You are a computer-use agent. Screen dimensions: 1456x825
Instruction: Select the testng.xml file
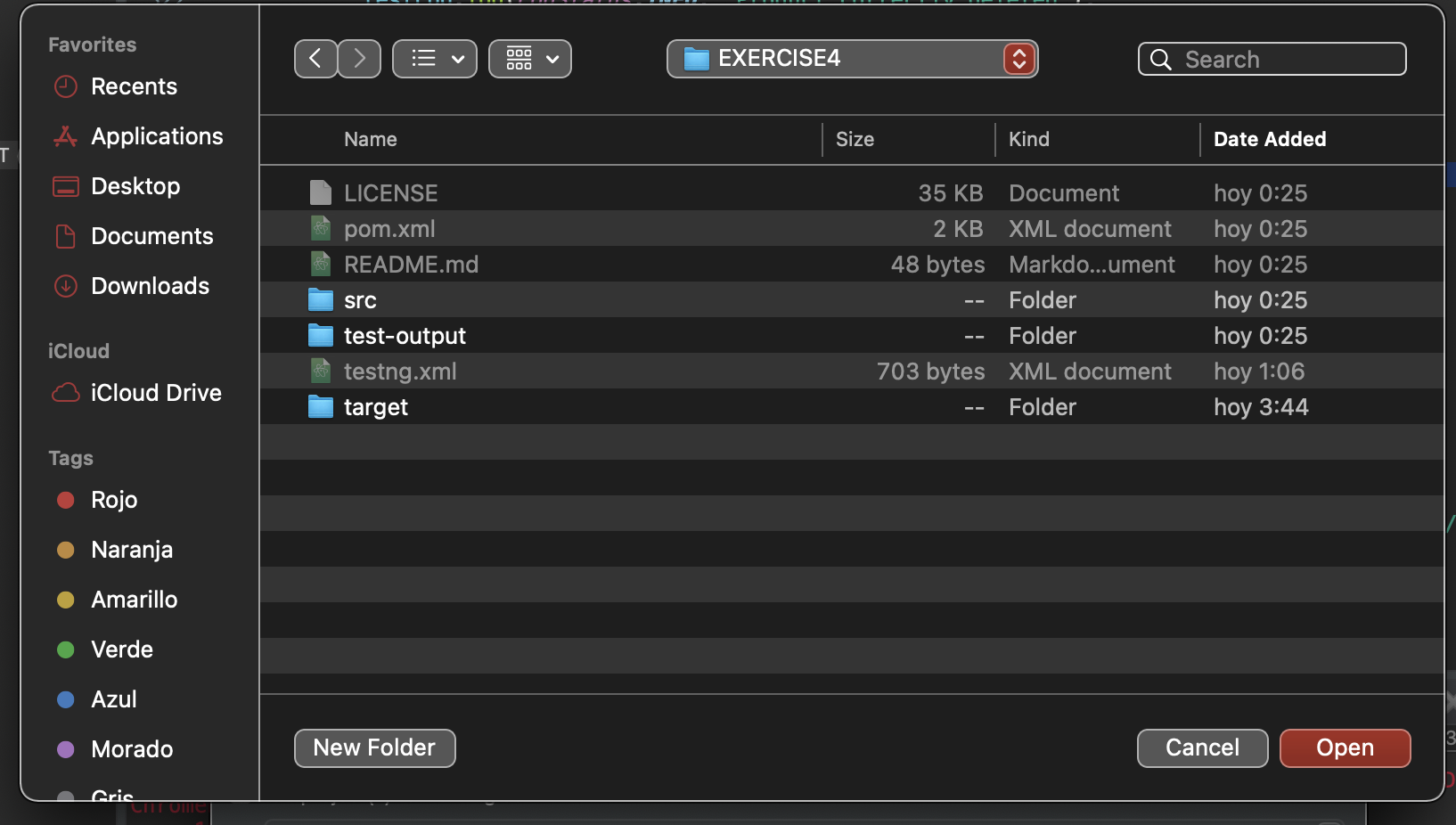(400, 372)
